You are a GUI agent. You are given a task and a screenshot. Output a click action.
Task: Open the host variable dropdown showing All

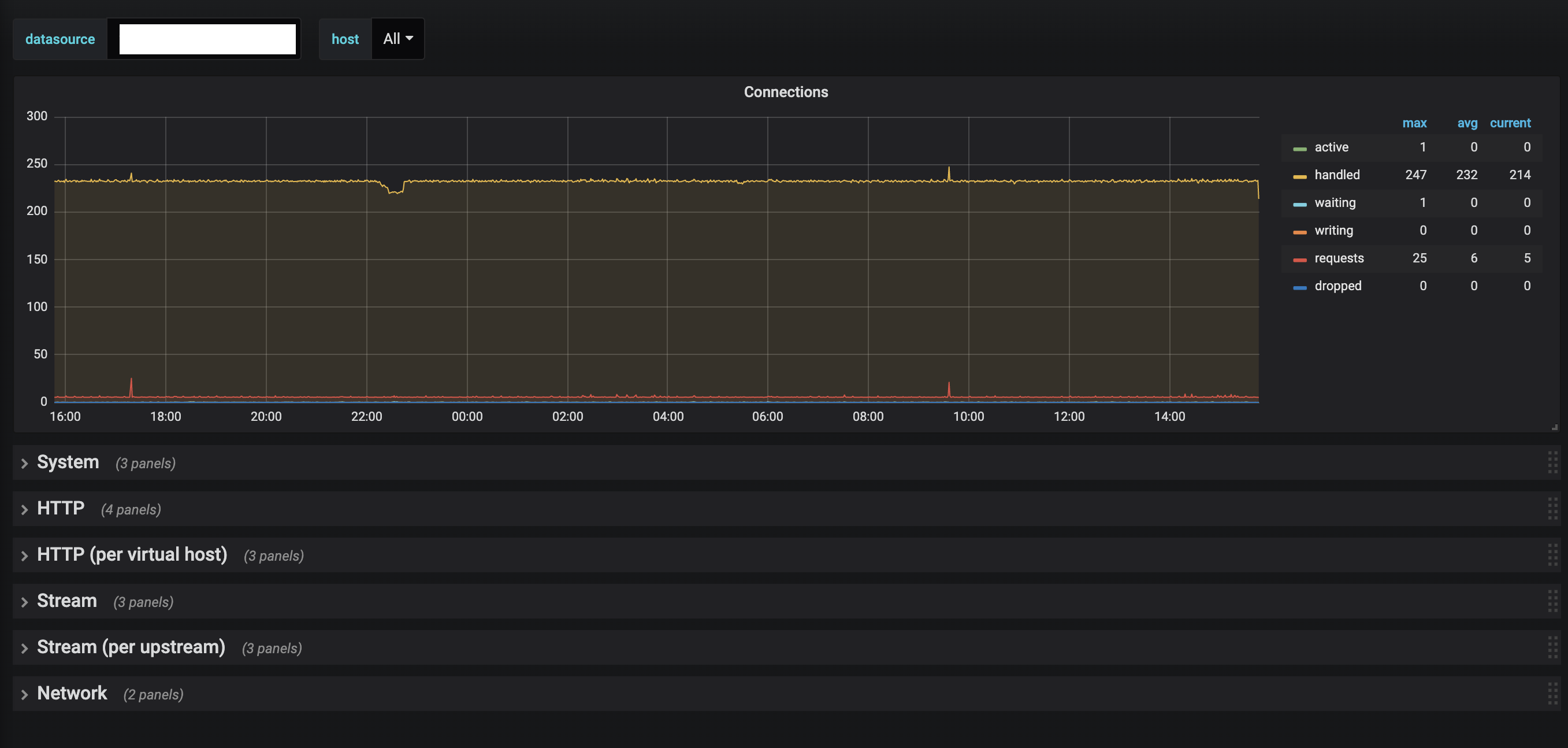(x=398, y=39)
